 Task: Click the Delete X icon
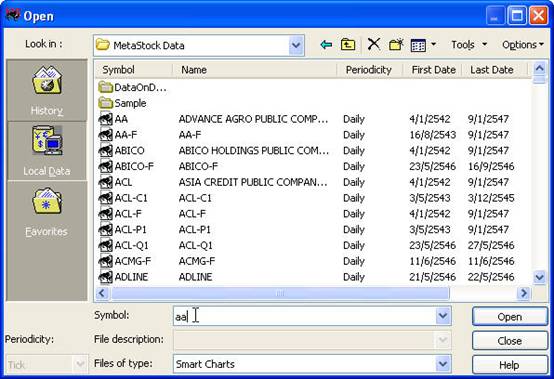tap(373, 45)
